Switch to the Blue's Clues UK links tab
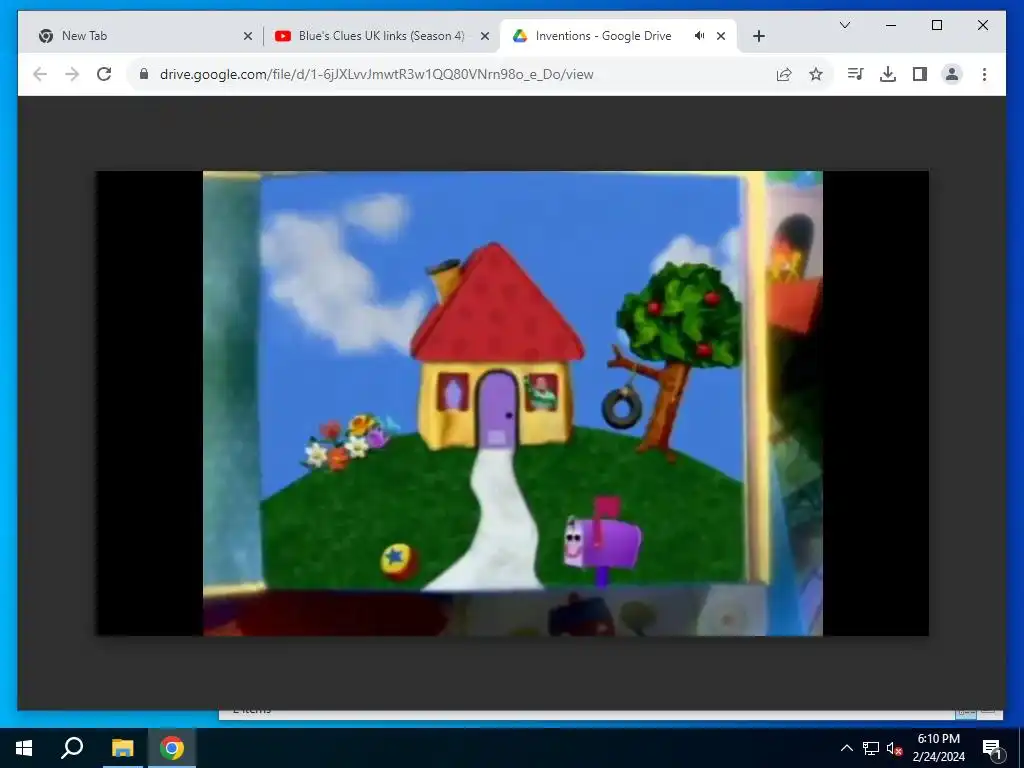 381,36
